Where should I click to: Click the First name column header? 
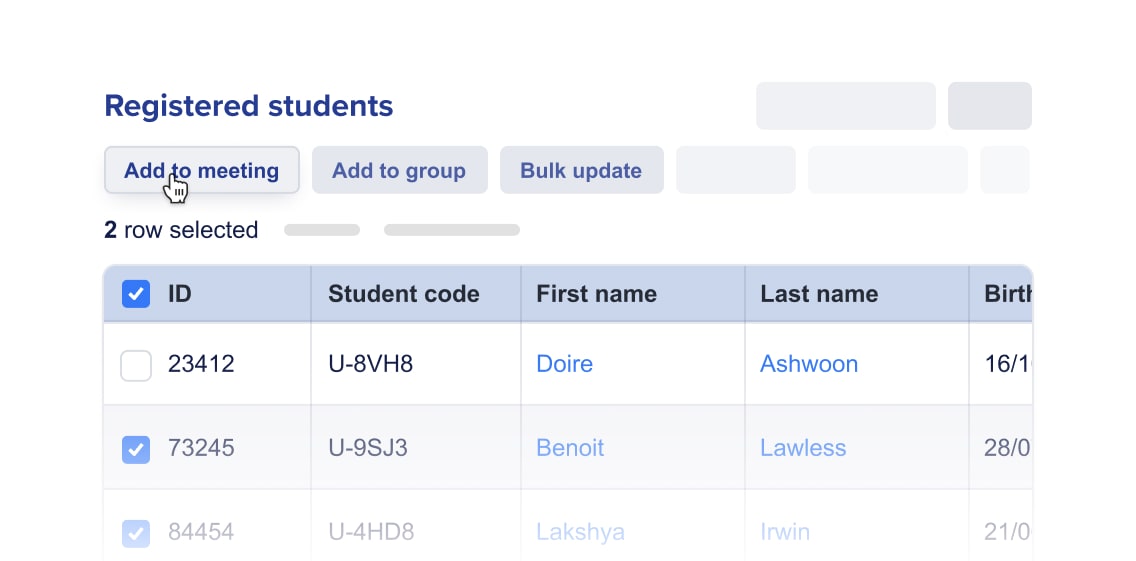[596, 294]
